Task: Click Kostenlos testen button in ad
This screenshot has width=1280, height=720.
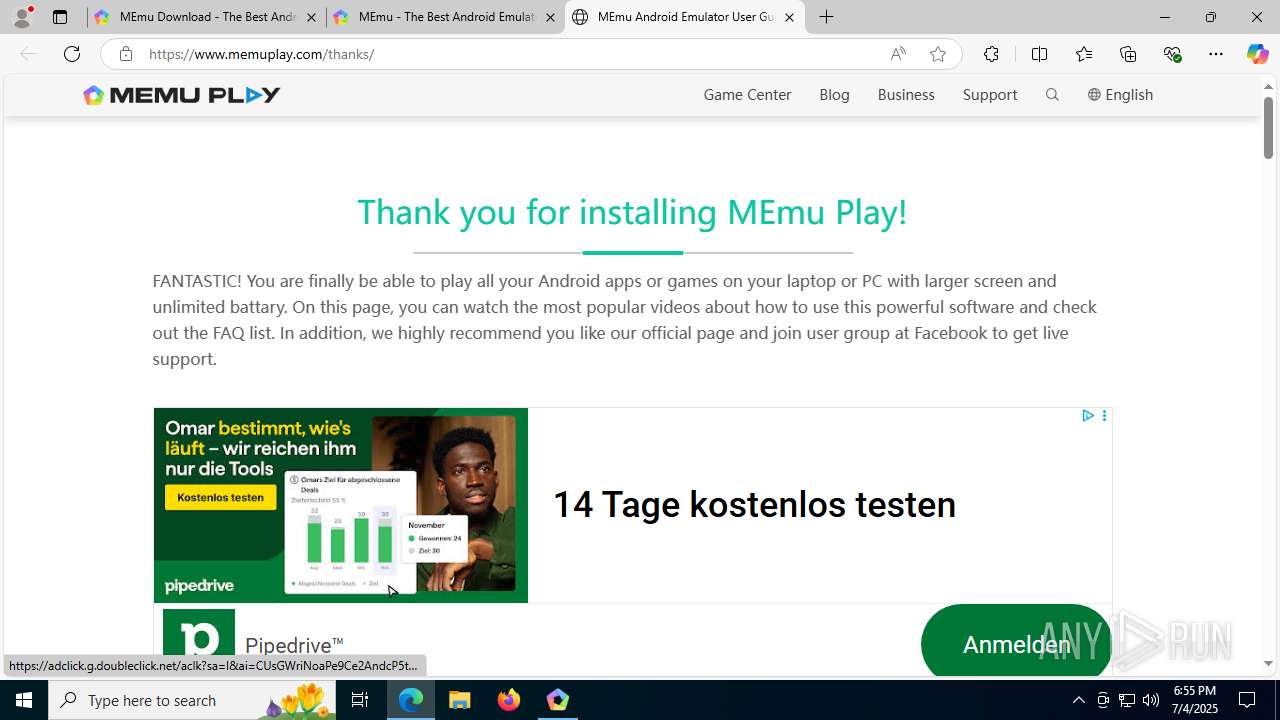Action: point(220,497)
